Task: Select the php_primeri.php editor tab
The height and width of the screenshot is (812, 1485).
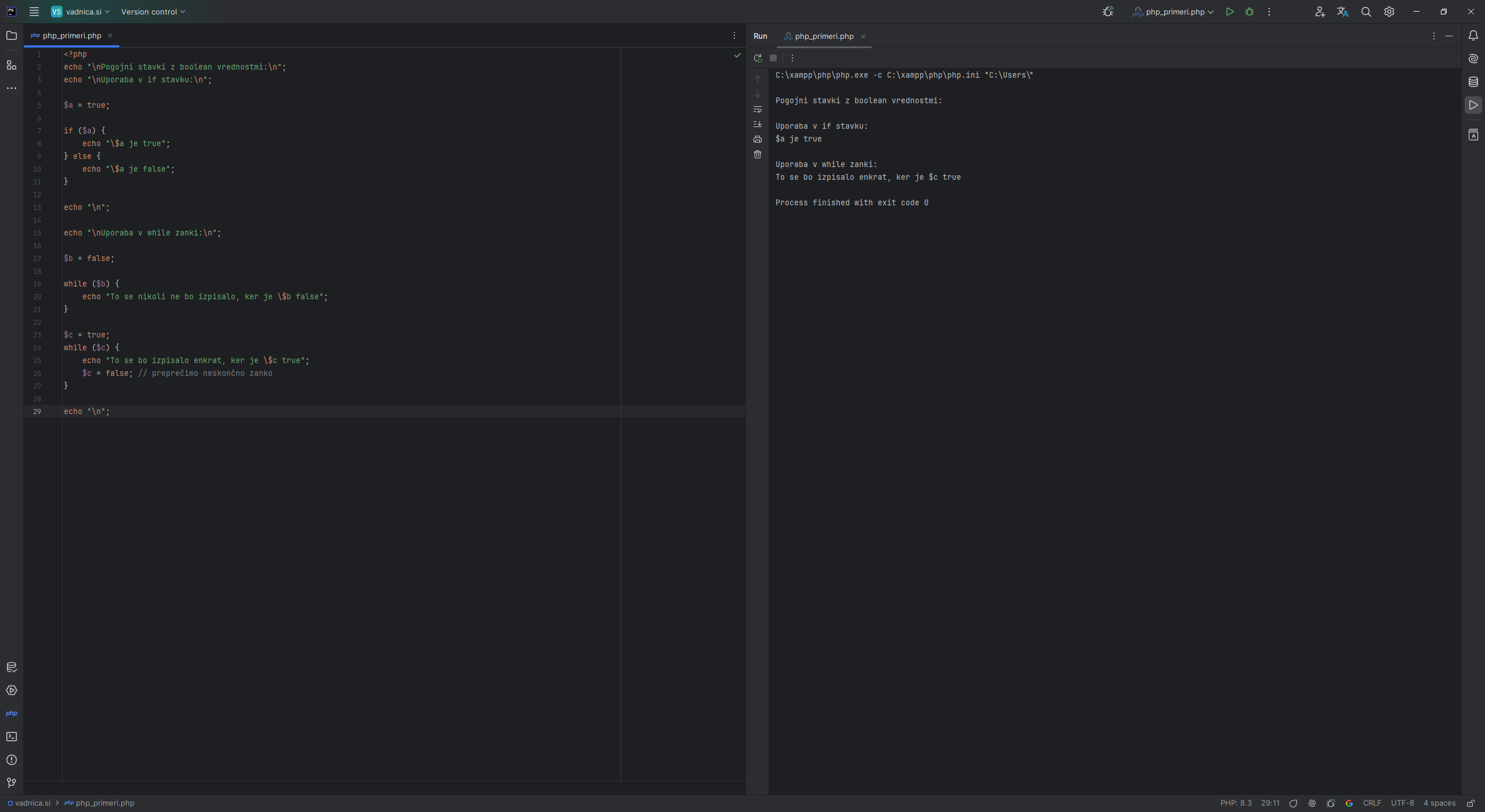Action: point(71,35)
